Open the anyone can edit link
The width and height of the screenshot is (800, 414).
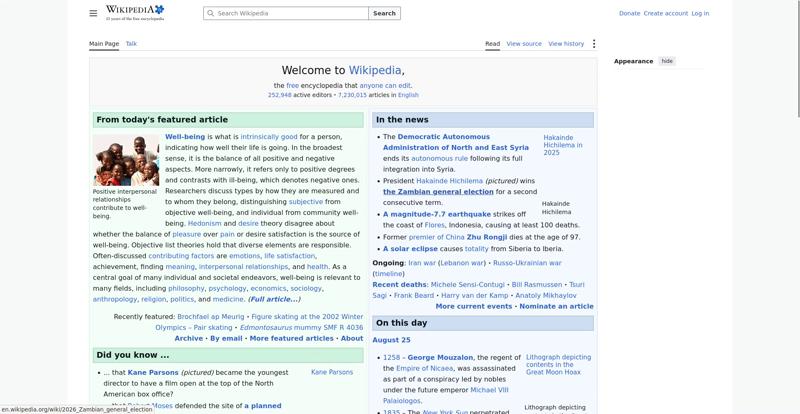[x=385, y=86]
